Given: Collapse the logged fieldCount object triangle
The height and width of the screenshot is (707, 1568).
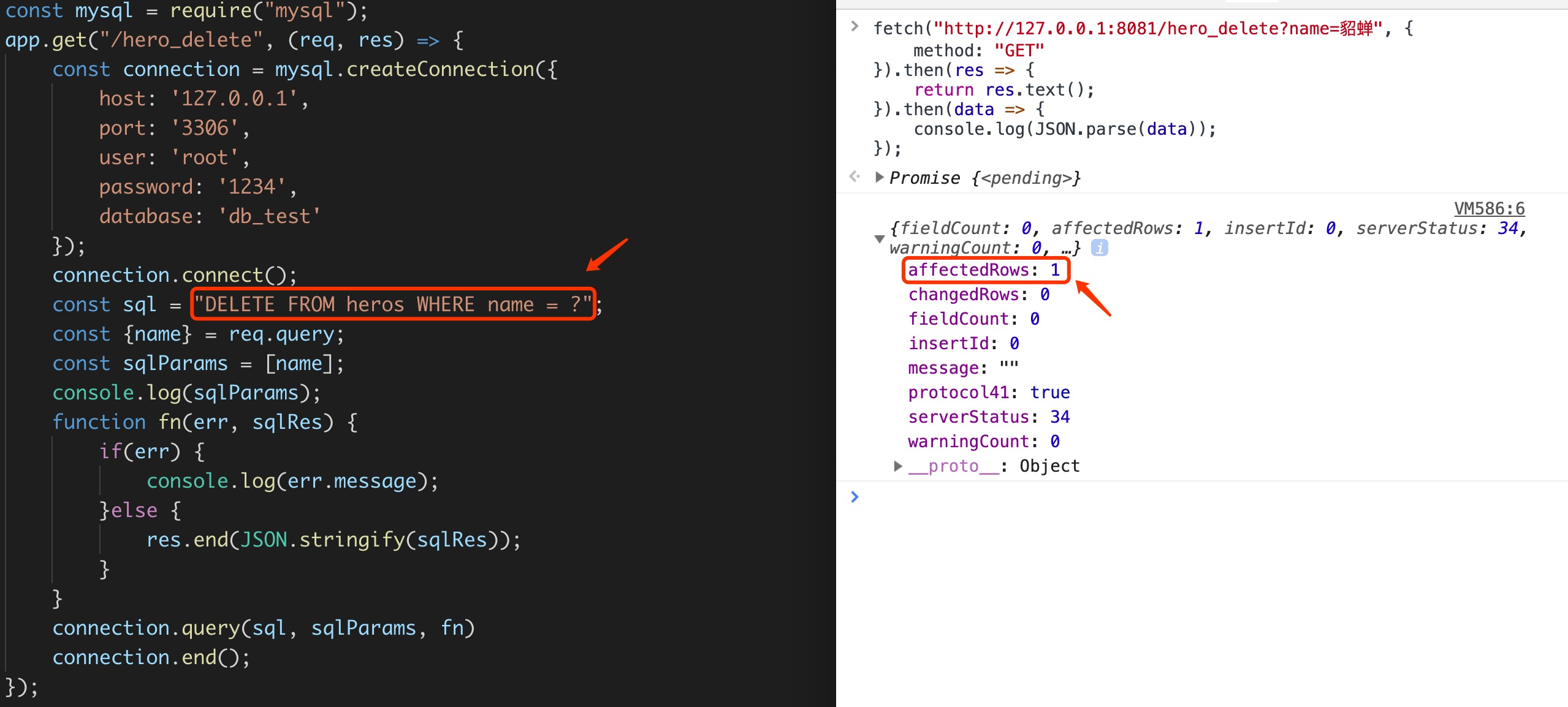Looking at the screenshot, I should [880, 238].
